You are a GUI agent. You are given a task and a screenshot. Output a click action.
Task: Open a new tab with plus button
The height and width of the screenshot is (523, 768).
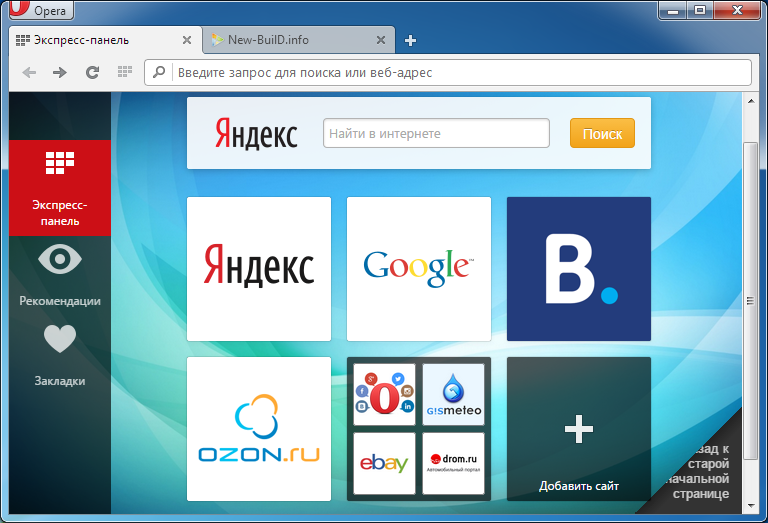click(x=410, y=41)
